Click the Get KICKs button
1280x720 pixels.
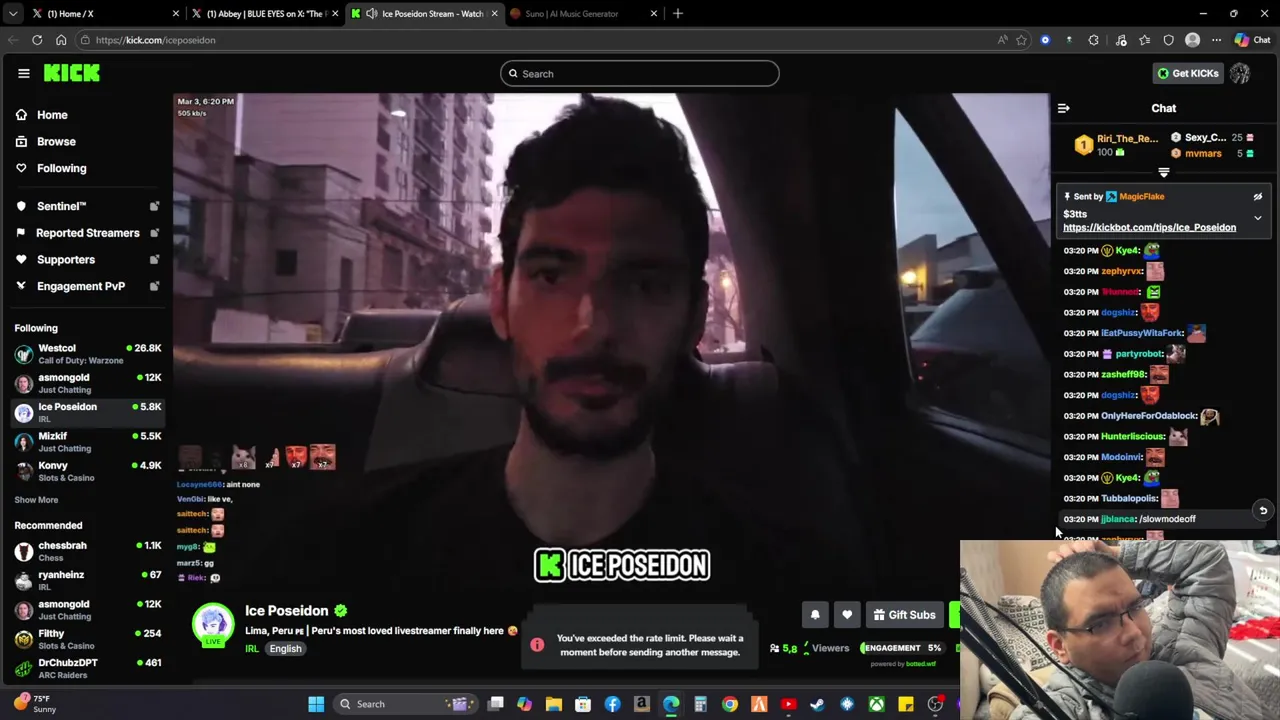point(1187,74)
